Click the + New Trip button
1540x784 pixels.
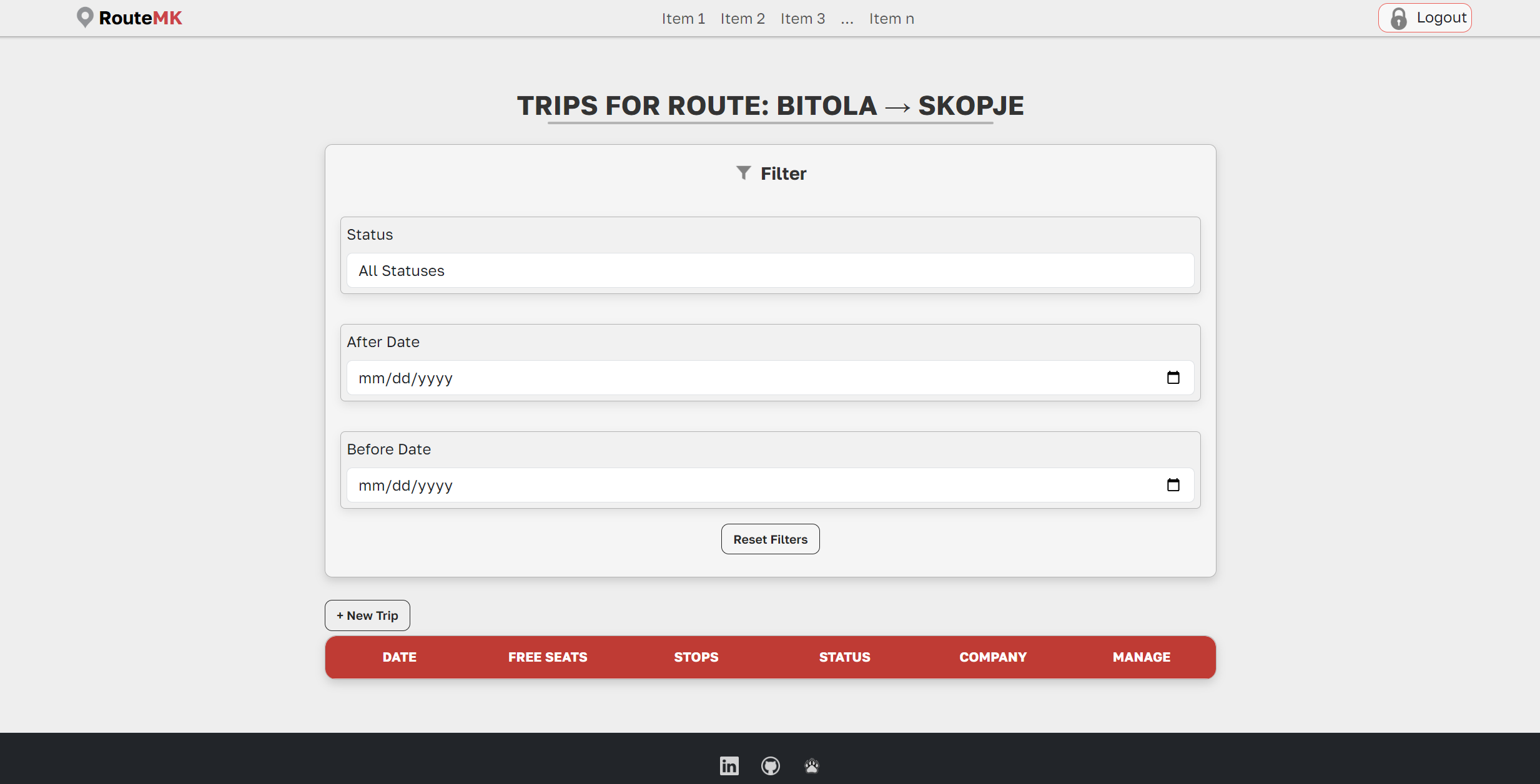(x=367, y=615)
